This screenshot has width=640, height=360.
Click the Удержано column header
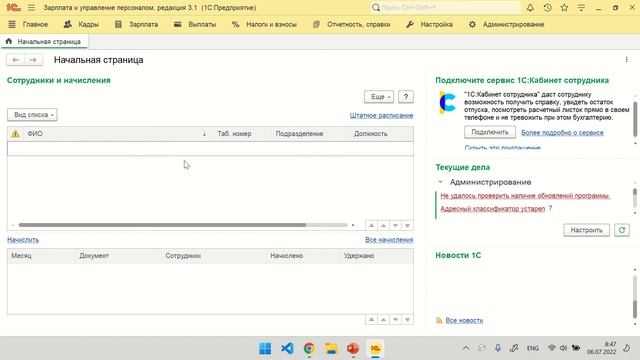[x=359, y=256]
